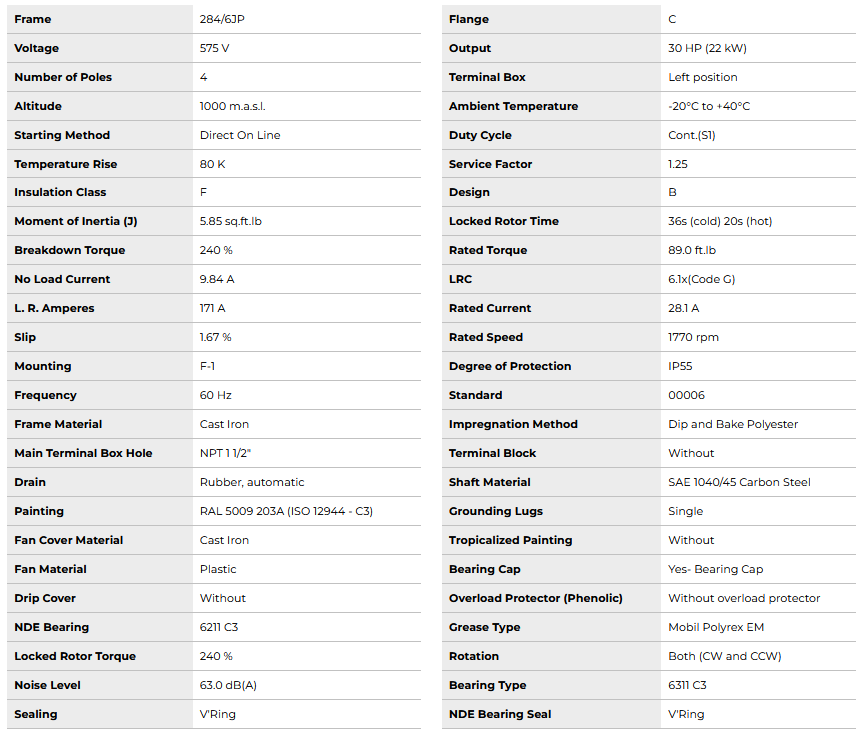Click the Moment of Inertia (J) label
Image resolution: width=867 pixels, height=738 pixels.
pos(76,221)
